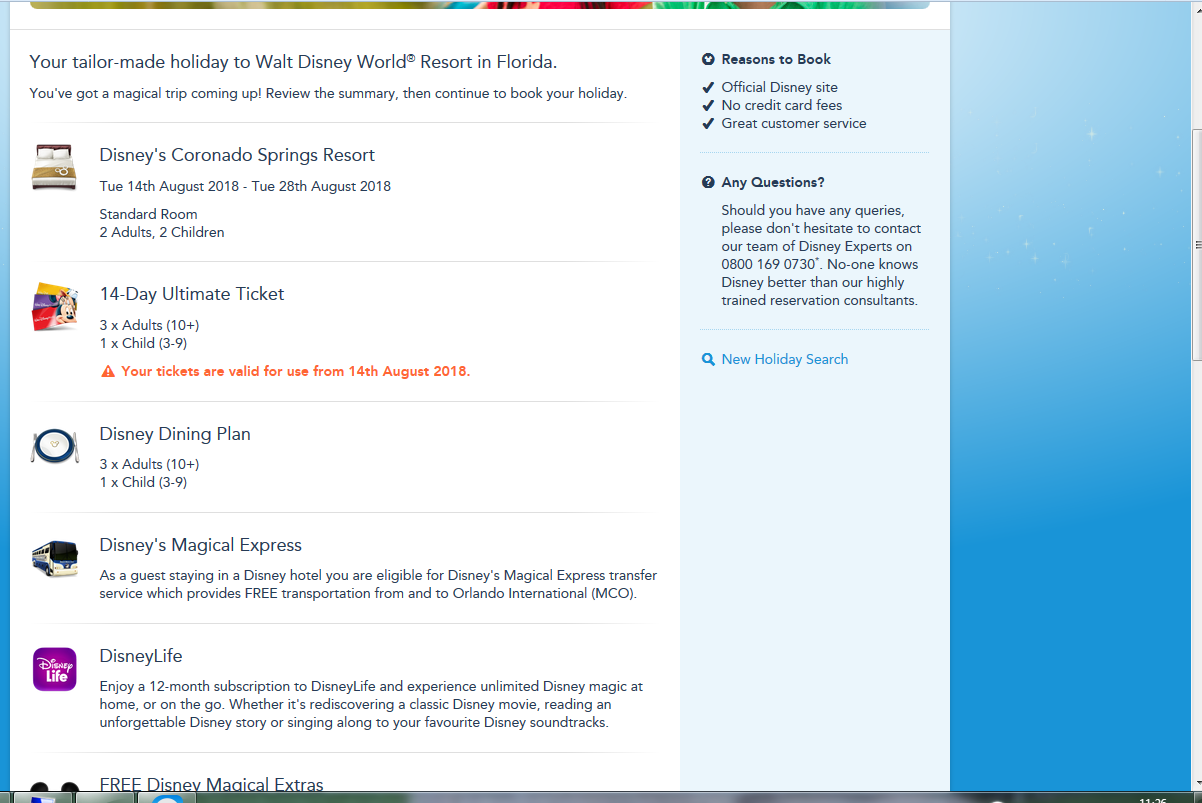Click 3 x Adults under Disney Dining Plan
The image size is (1202, 803).
149,464
